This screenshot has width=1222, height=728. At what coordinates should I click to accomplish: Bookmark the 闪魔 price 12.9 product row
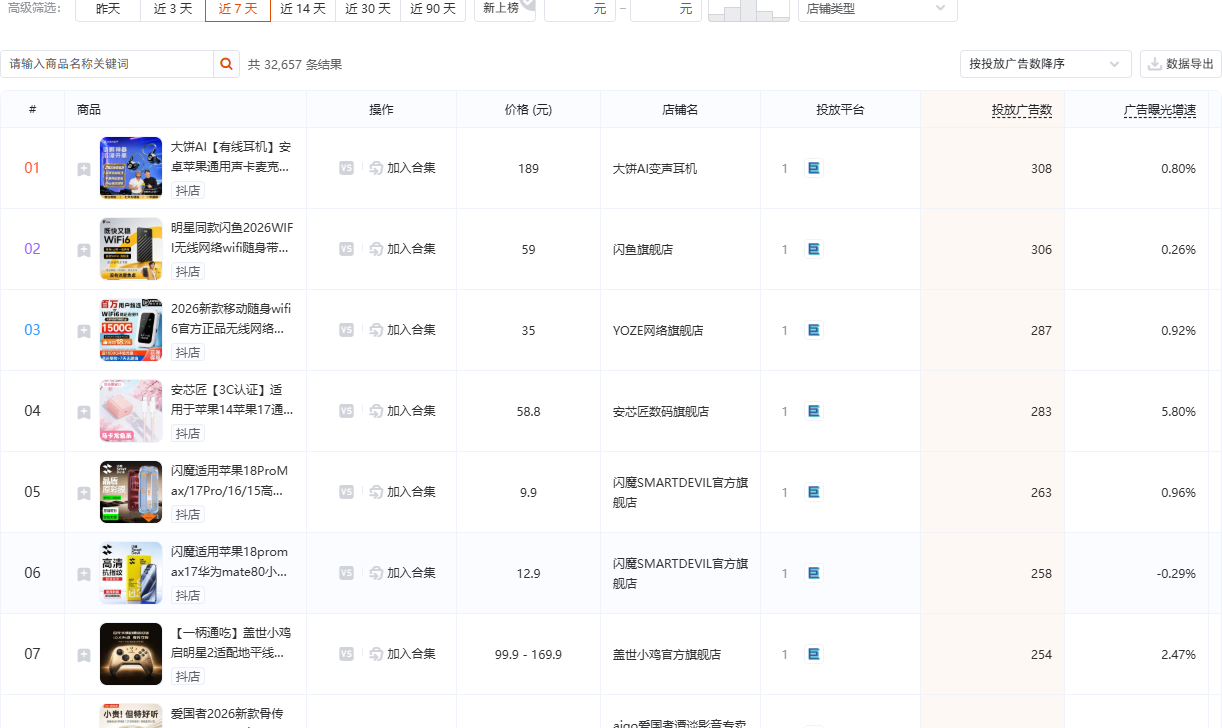click(84, 574)
